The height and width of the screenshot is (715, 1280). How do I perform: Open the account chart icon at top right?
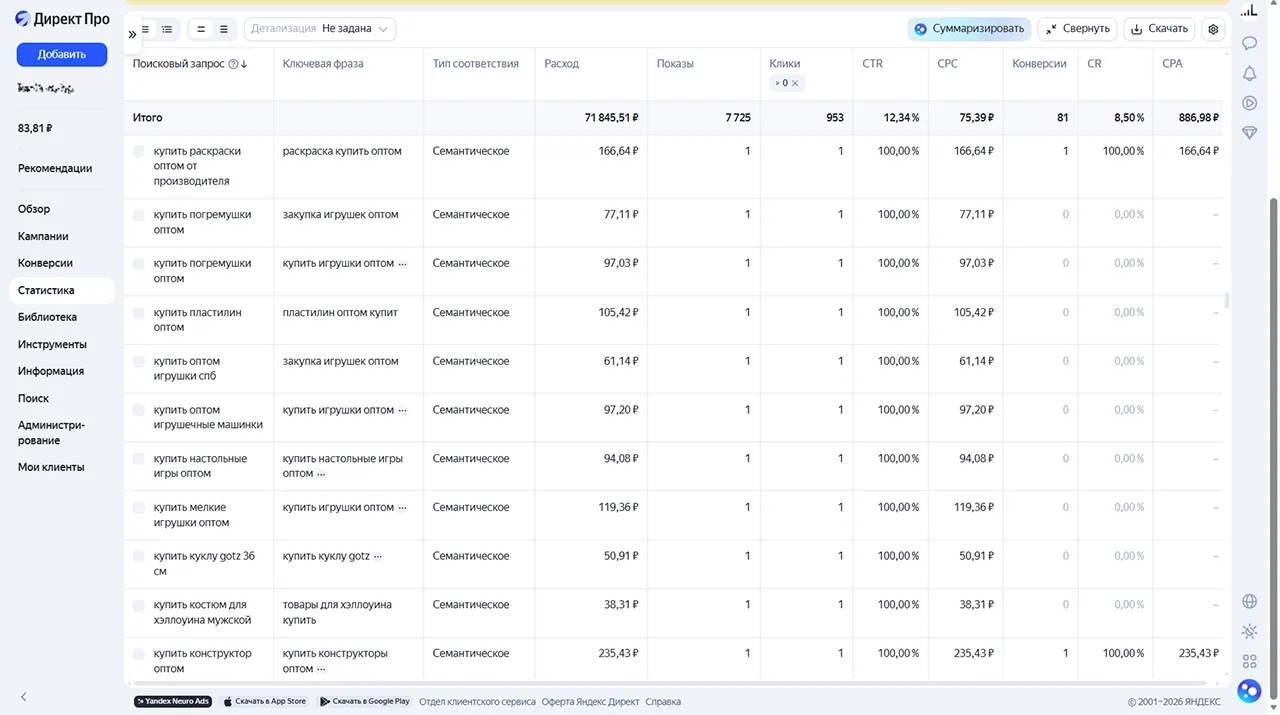point(1249,10)
